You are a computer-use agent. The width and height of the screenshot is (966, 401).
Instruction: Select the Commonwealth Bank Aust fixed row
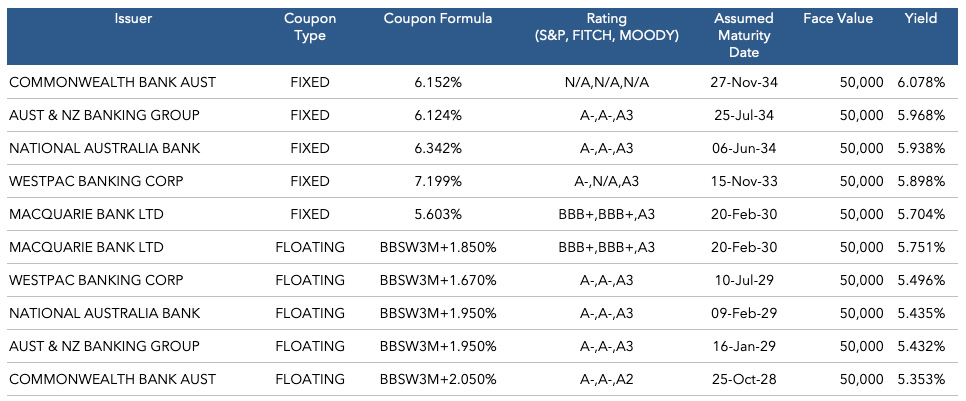483,83
